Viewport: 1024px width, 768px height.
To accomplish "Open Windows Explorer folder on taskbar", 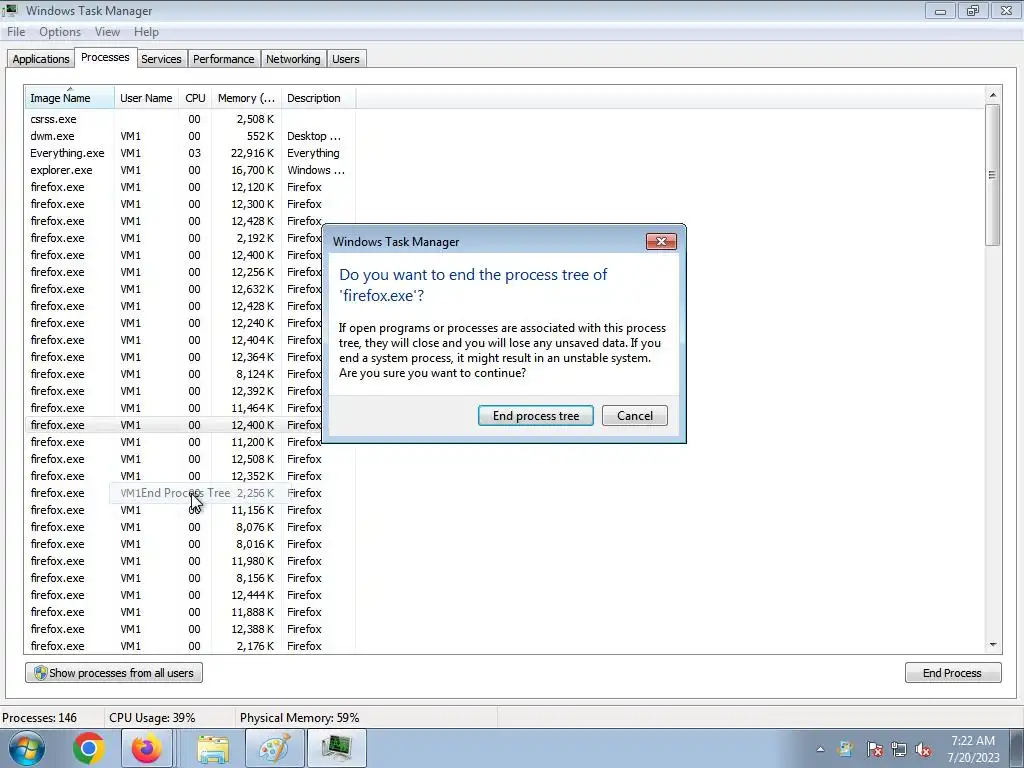I will [x=214, y=748].
